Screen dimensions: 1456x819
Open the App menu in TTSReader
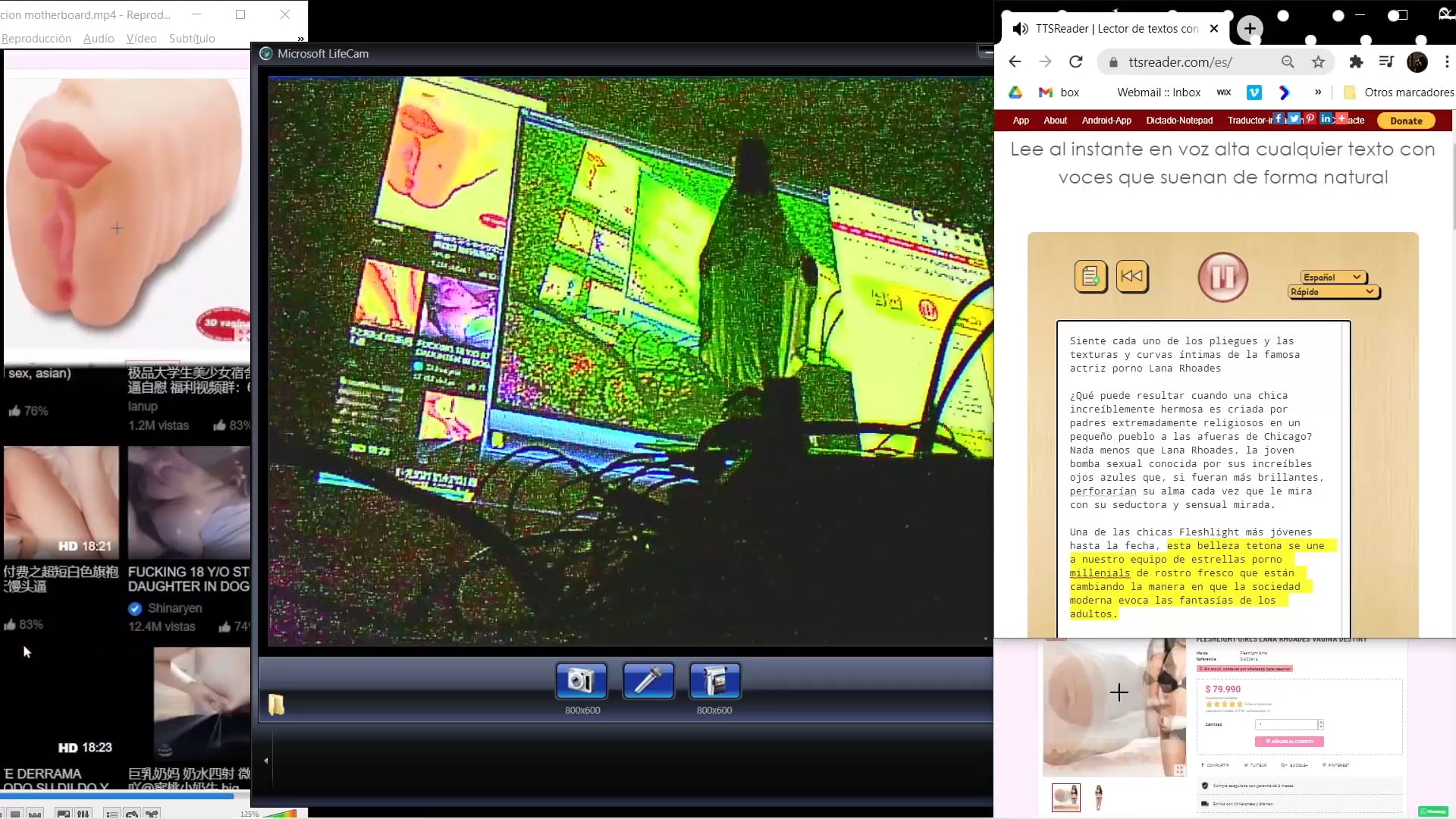click(1021, 121)
